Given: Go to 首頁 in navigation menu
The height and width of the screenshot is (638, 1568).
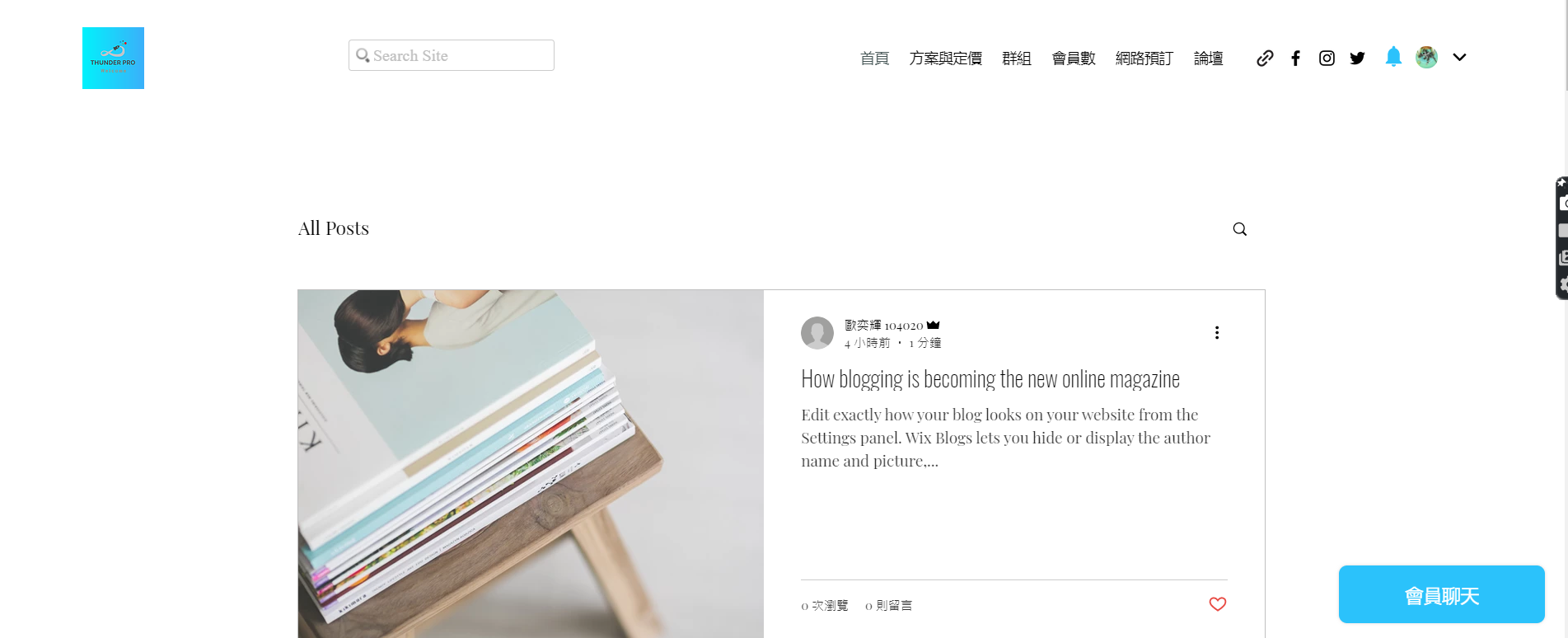Looking at the screenshot, I should pyautogui.click(x=874, y=58).
